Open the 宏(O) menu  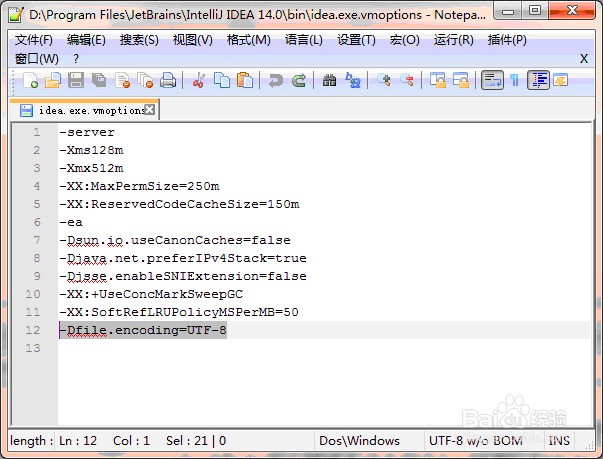pos(404,40)
